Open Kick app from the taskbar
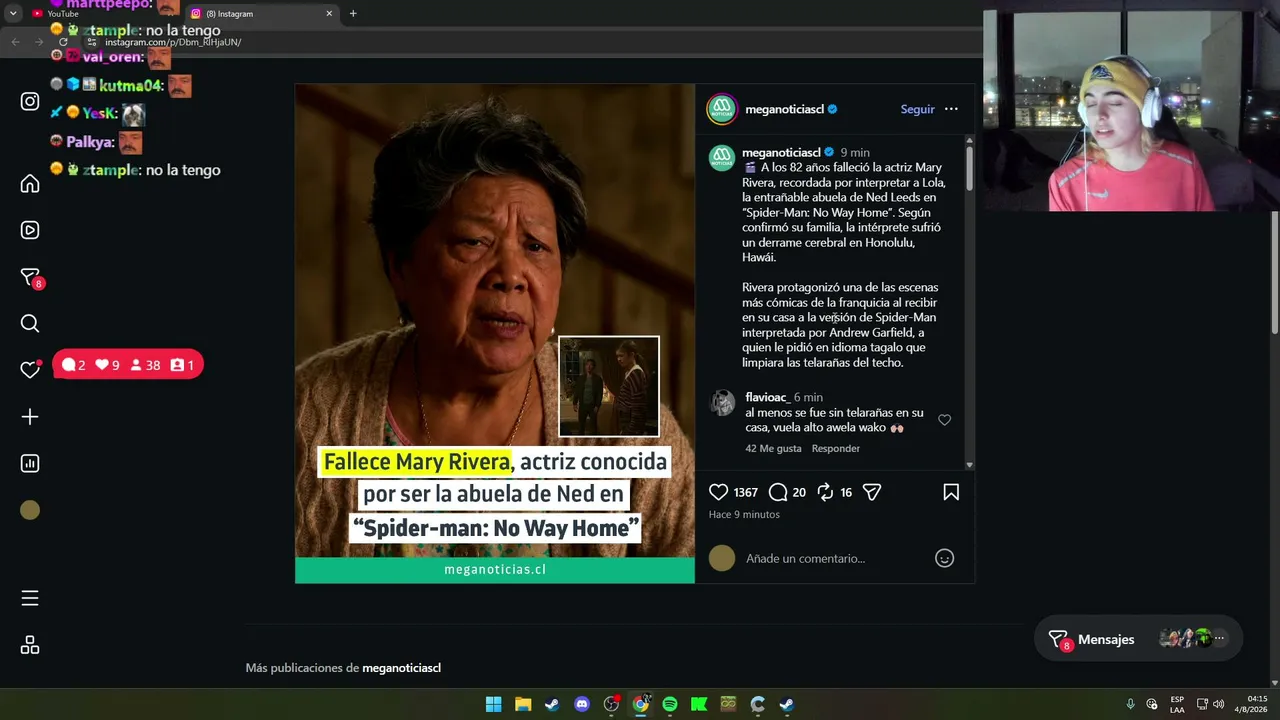 pos(699,704)
